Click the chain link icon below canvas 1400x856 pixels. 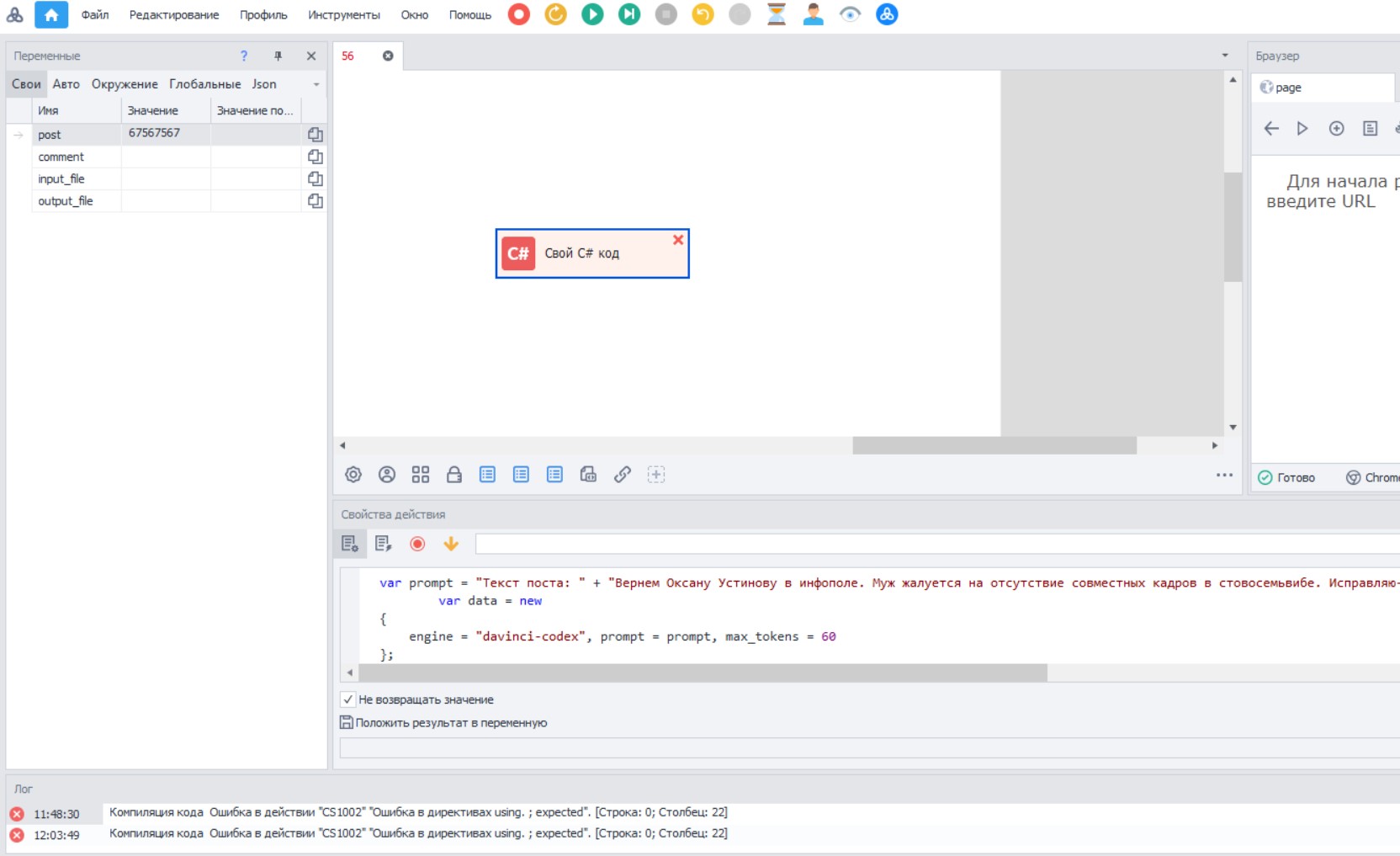(x=623, y=475)
